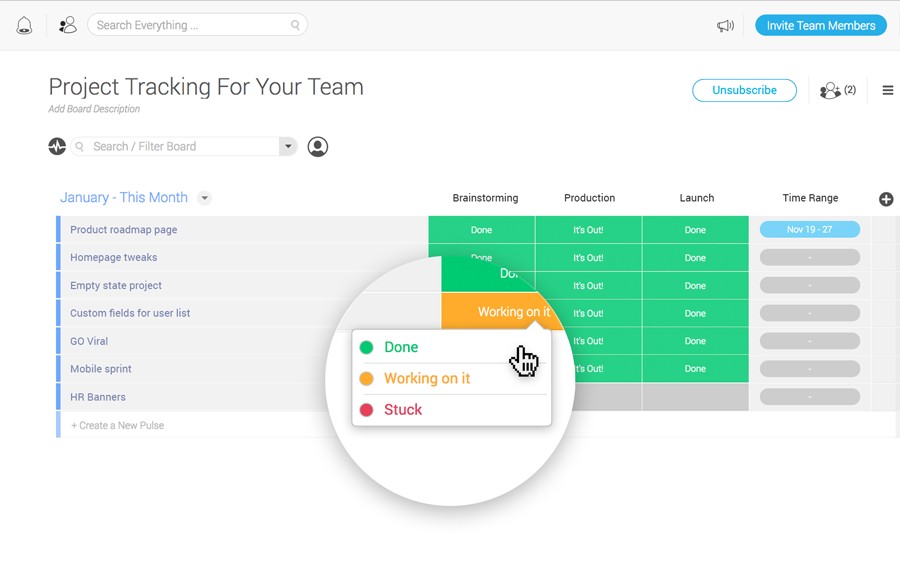Expand the Search / Filter Board dropdown arrow
This screenshot has height=563, width=900.
coord(288,146)
